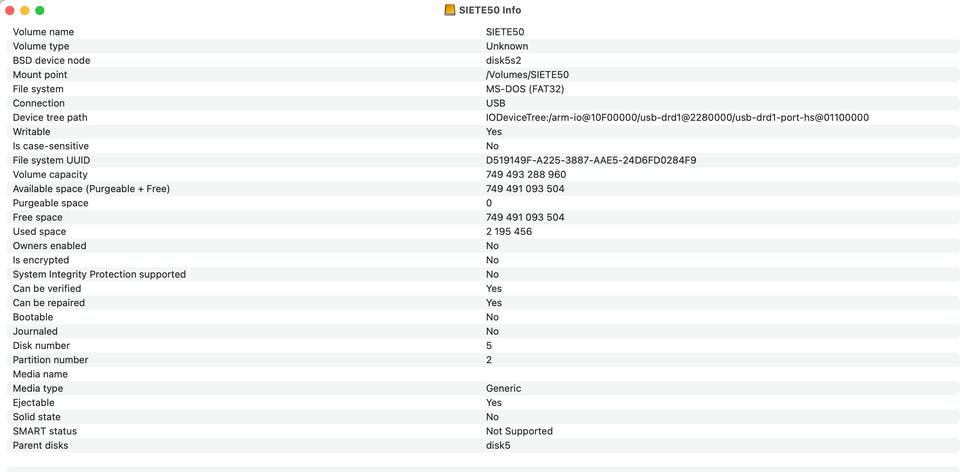Click the BSD device node disk5s2 value

[x=503, y=61]
